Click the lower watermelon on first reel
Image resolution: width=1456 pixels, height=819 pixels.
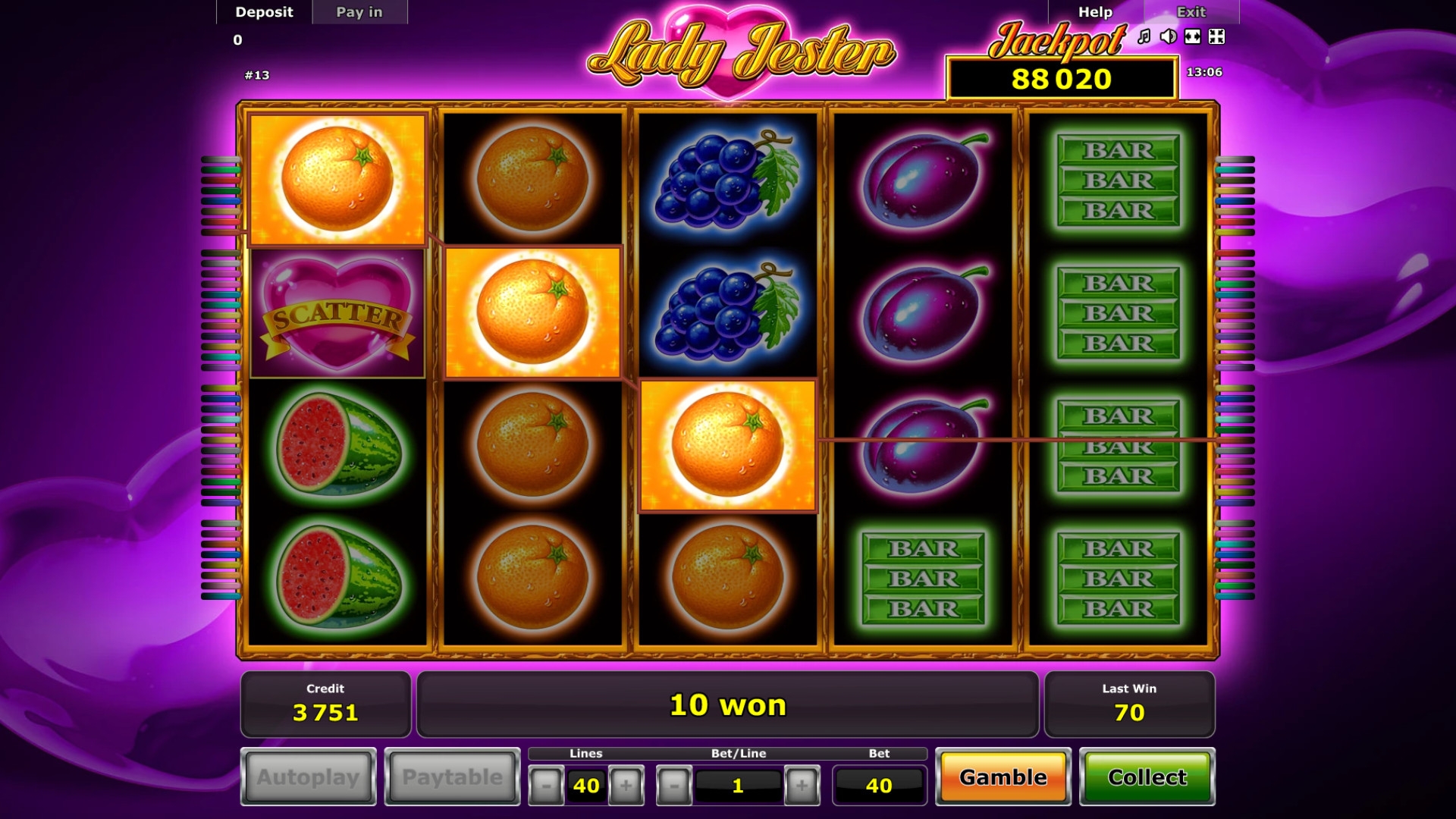[337, 579]
